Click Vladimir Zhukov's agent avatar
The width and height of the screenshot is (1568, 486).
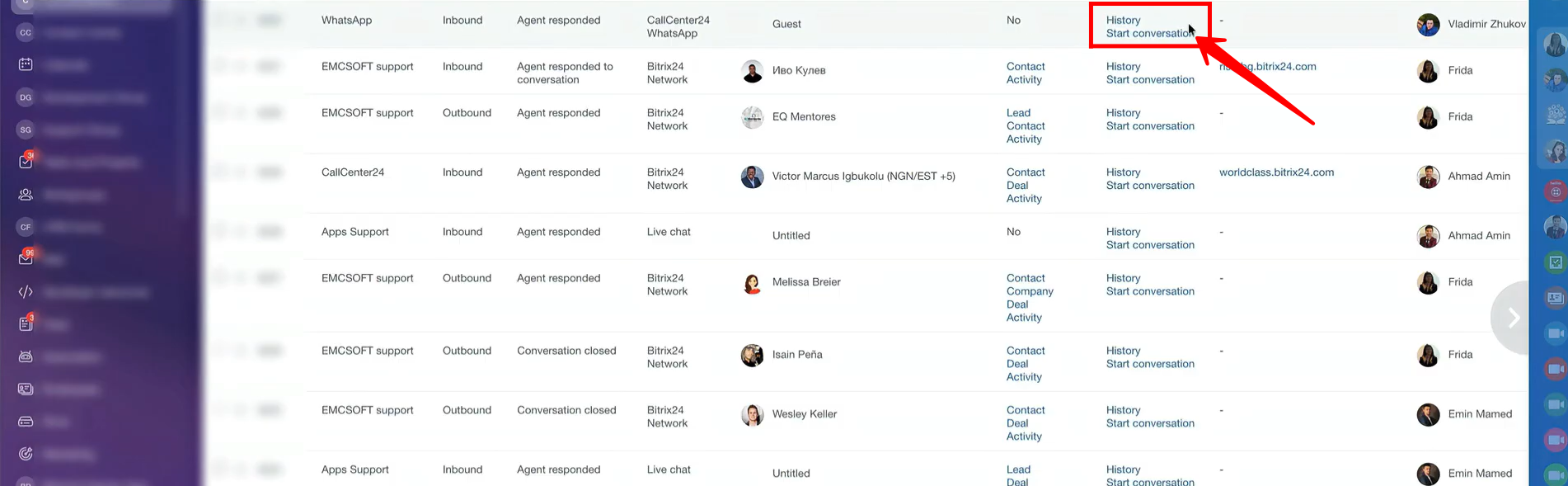coord(1428,25)
